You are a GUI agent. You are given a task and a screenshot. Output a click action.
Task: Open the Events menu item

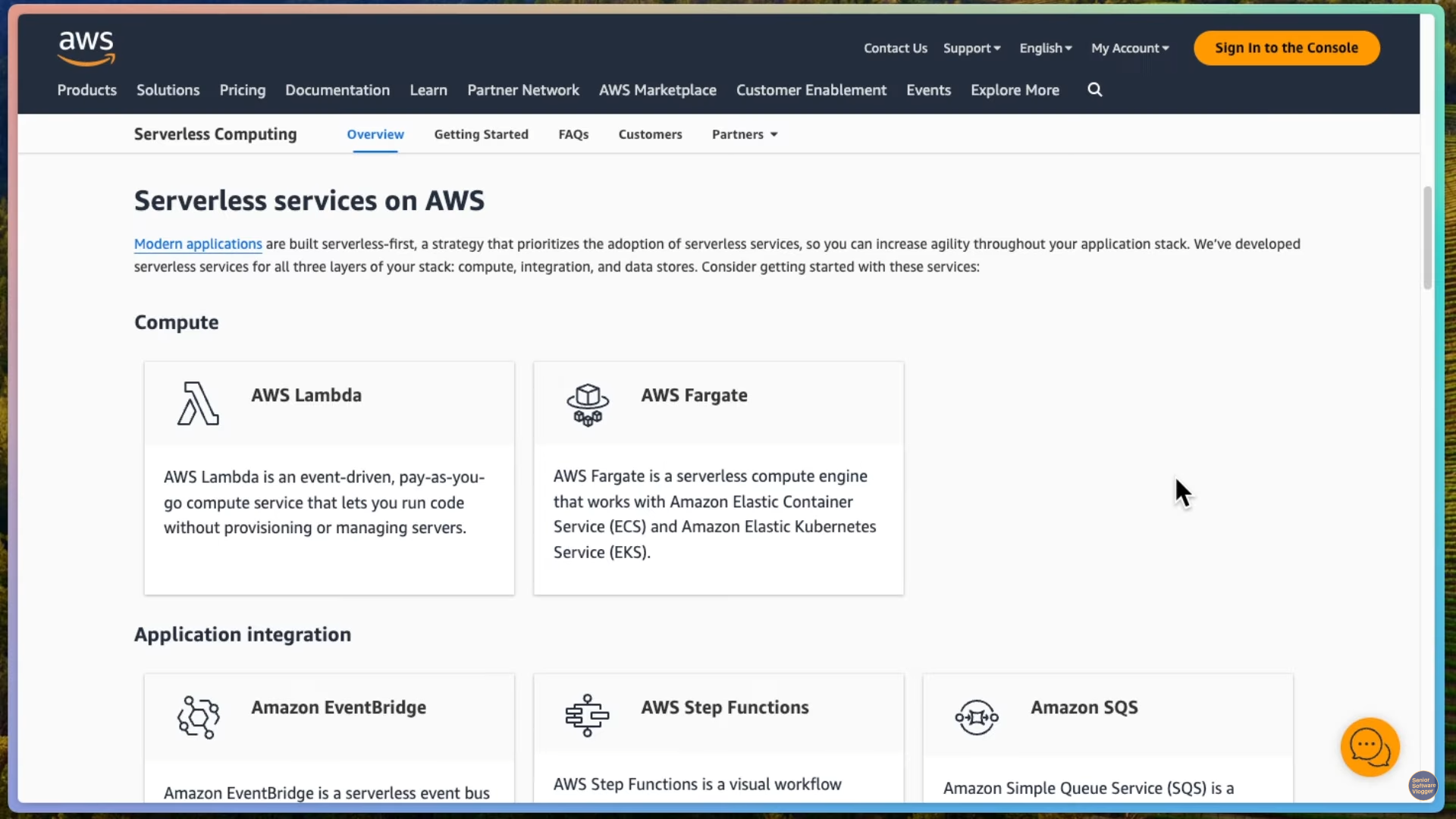coord(928,90)
